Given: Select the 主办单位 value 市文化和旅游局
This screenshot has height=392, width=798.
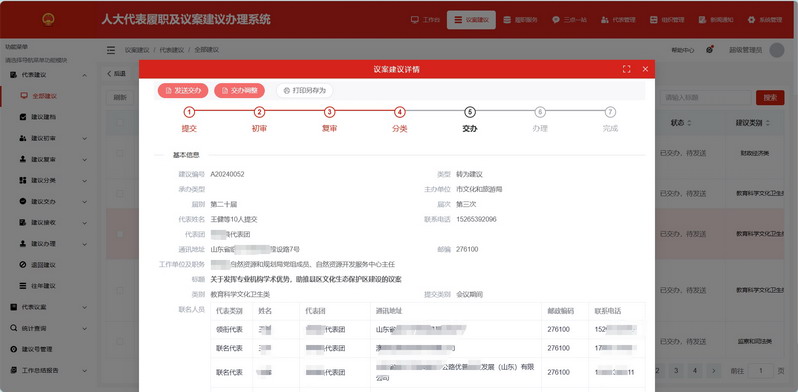Looking at the screenshot, I should 479,189.
